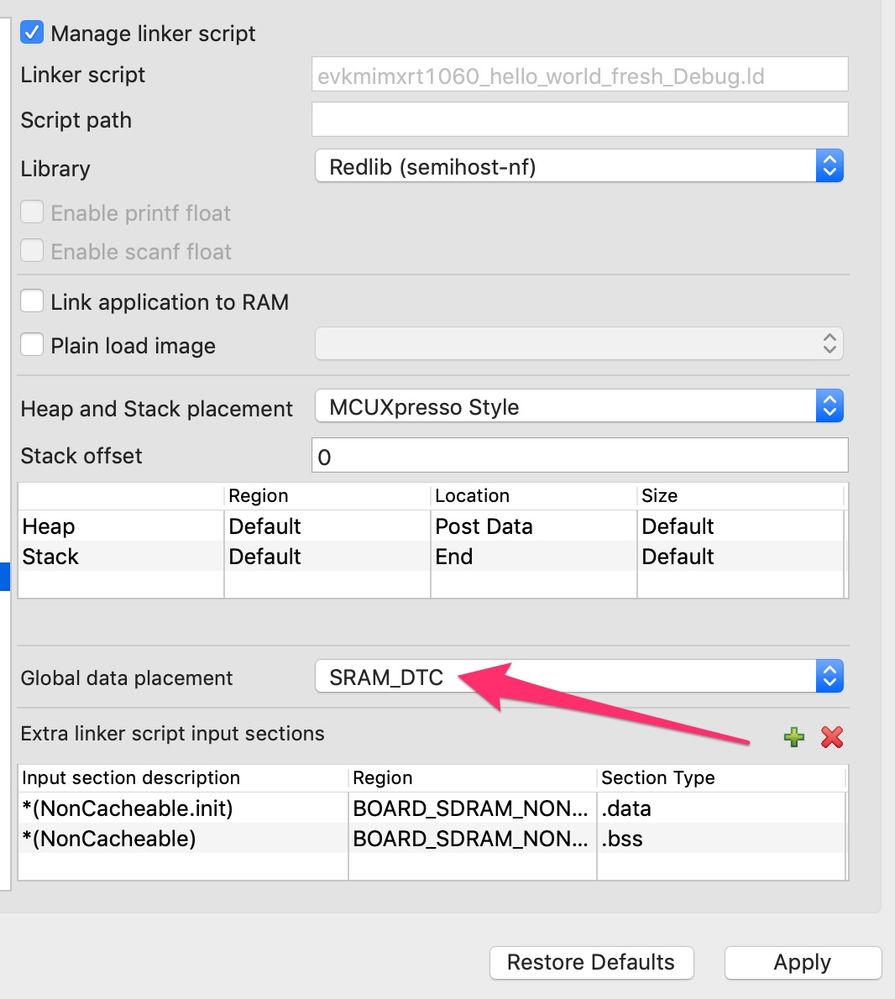The image size is (895, 999).
Task: Click Region column header in heap table
Action: [x=327, y=496]
